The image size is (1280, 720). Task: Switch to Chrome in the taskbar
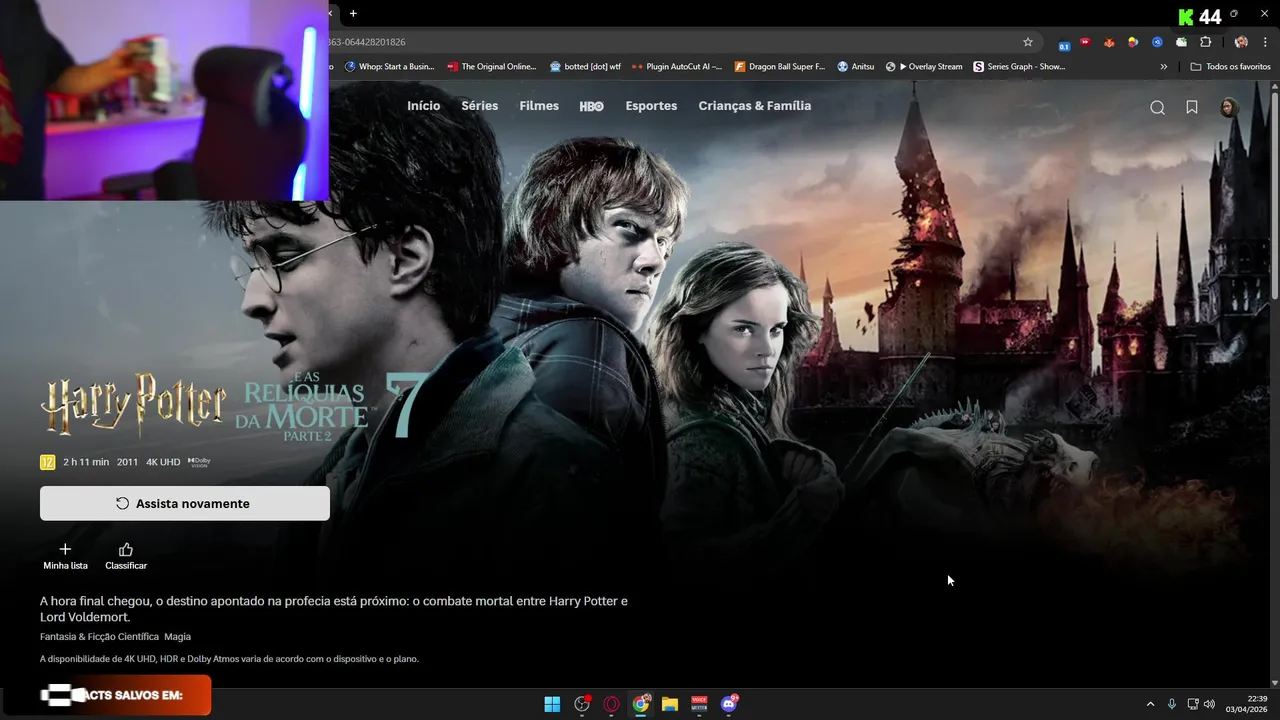click(641, 704)
